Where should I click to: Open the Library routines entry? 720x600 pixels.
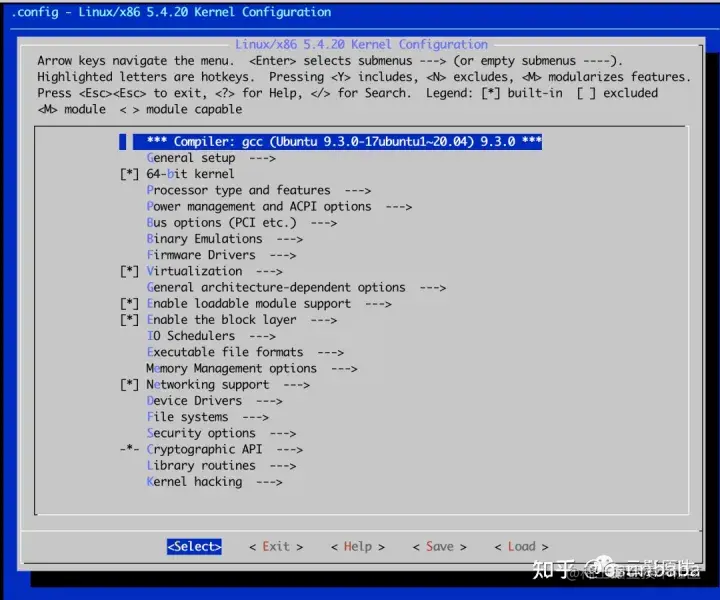point(201,465)
